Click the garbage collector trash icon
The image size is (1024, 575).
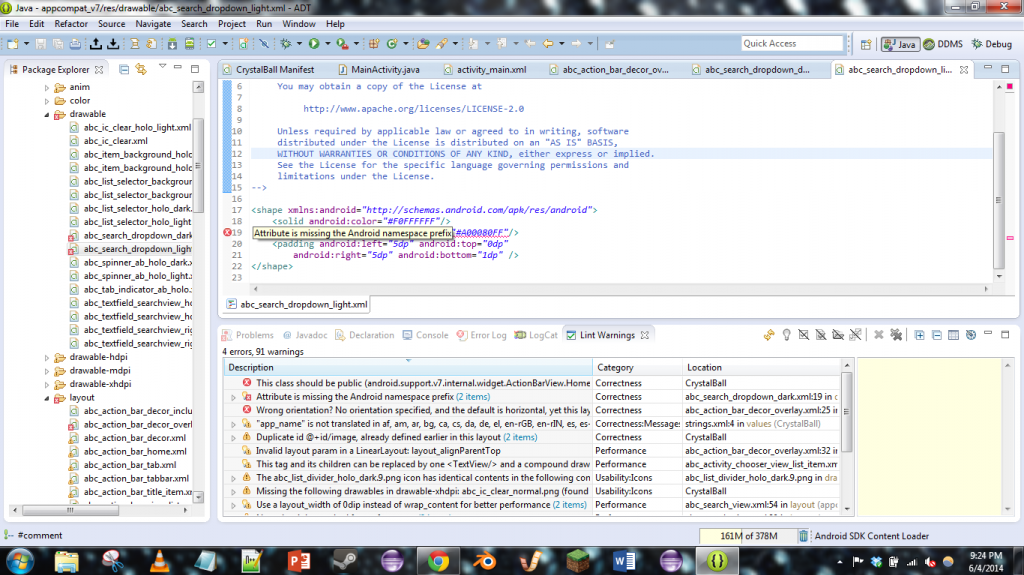click(804, 536)
